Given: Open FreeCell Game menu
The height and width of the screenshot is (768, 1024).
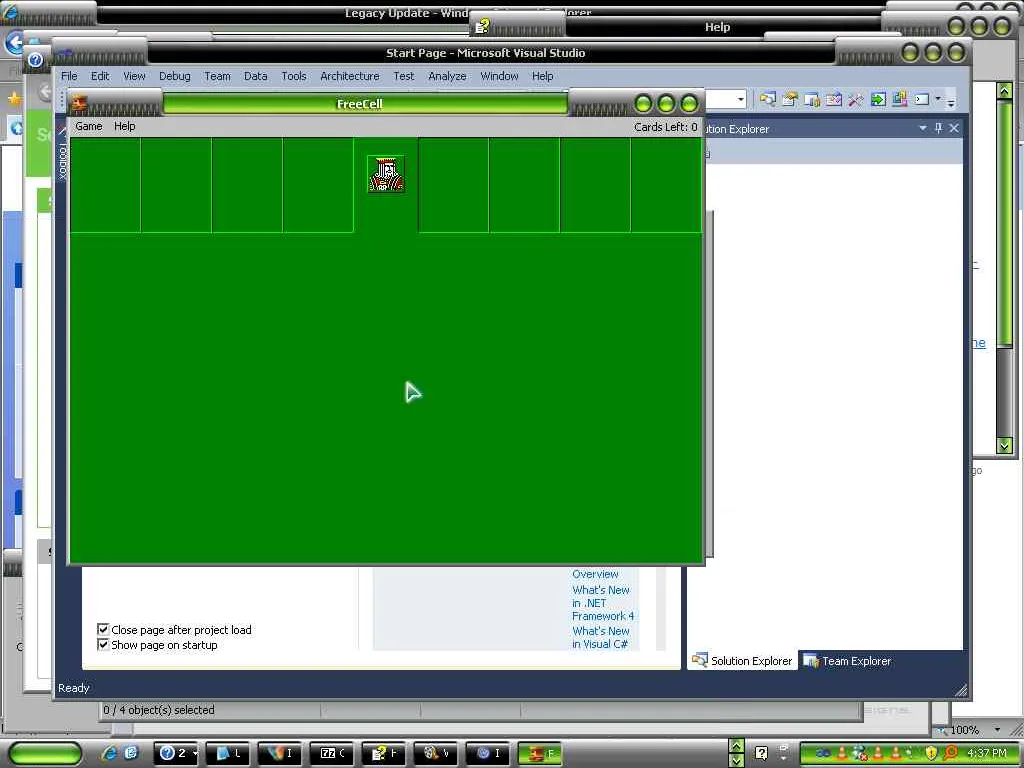Looking at the screenshot, I should (x=89, y=126).
